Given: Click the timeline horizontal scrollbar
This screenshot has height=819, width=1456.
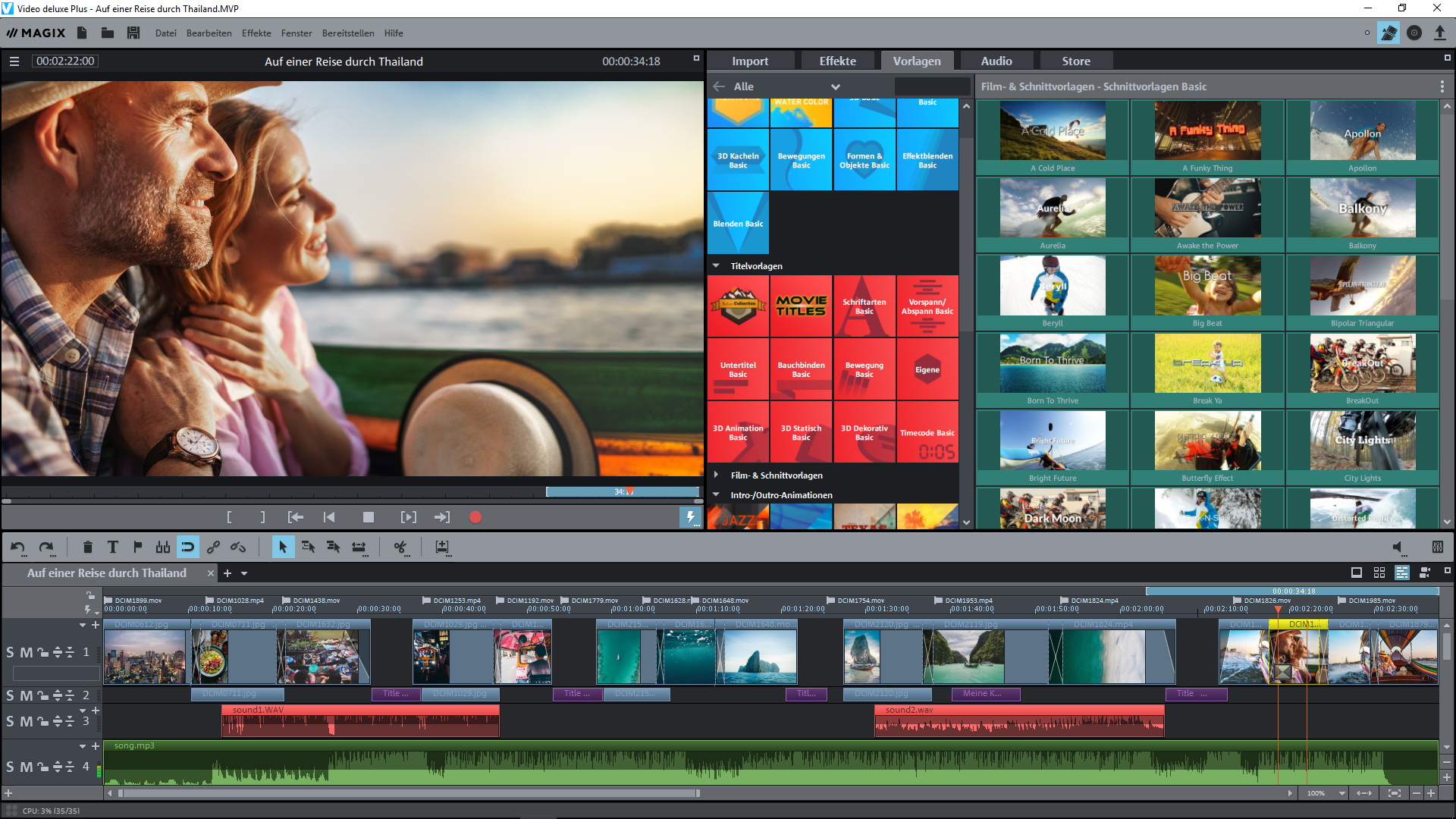Looking at the screenshot, I should tap(409, 793).
